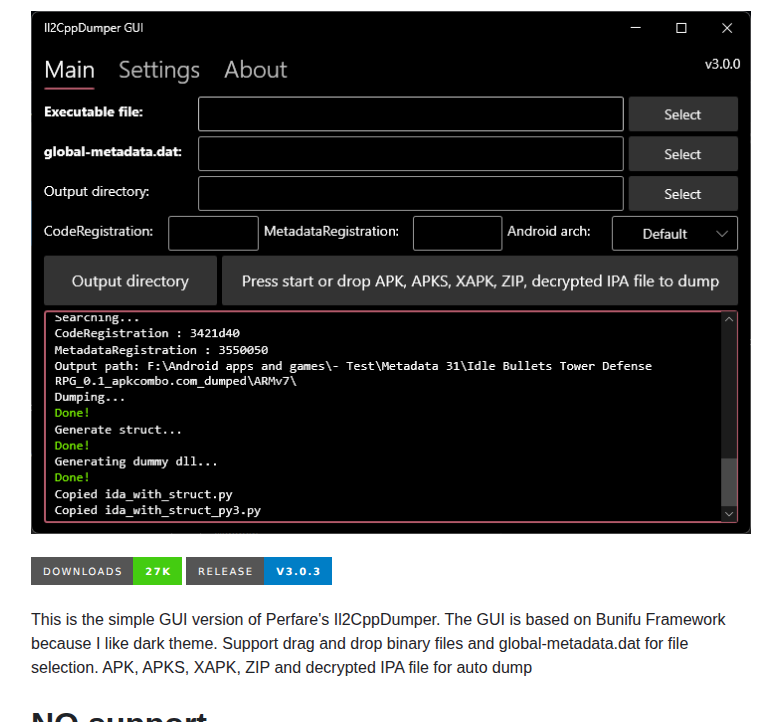783x722 pixels.
Task: Select button for Executable file
Action: (683, 114)
